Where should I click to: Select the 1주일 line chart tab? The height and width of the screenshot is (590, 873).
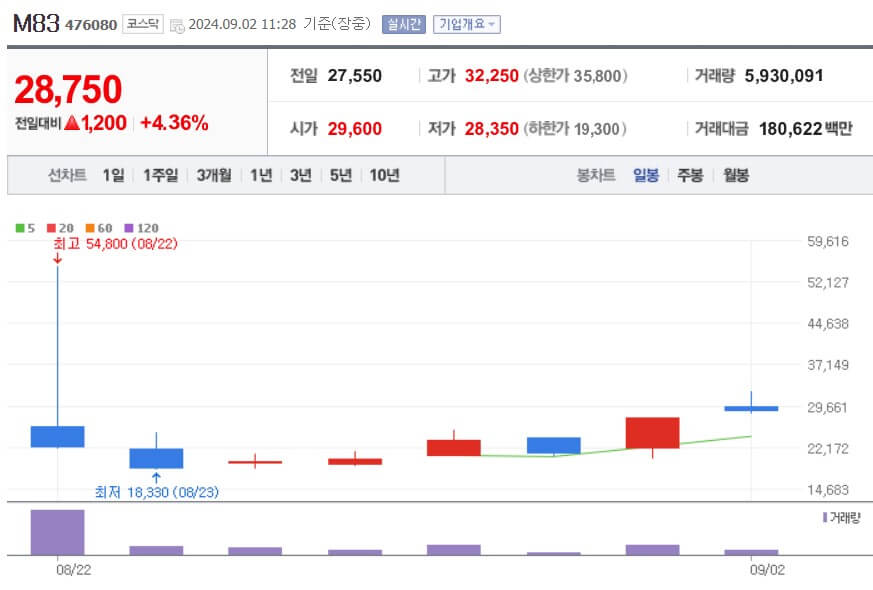click(x=161, y=175)
